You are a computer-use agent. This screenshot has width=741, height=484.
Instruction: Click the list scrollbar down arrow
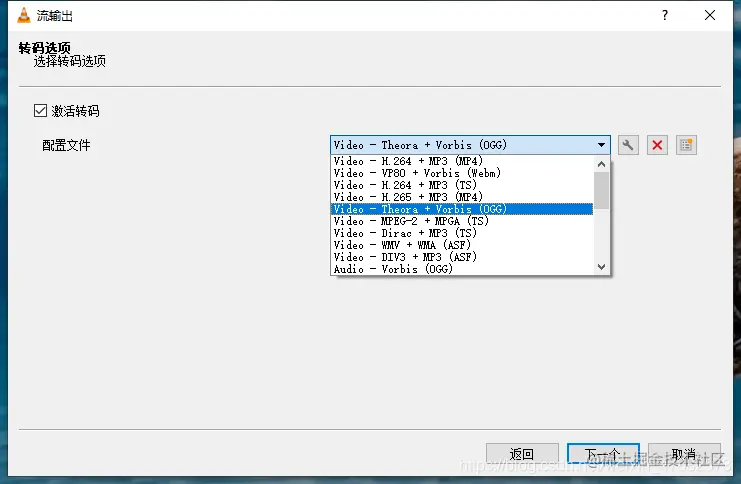[x=602, y=267]
